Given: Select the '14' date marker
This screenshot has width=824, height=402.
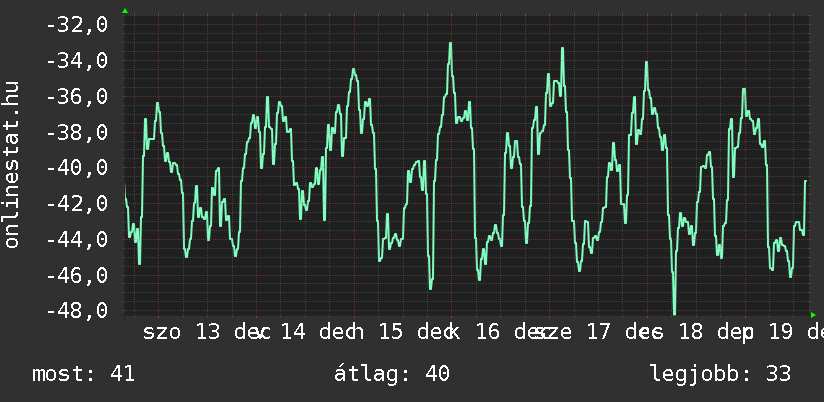Looking at the screenshot, I should tap(293, 333).
